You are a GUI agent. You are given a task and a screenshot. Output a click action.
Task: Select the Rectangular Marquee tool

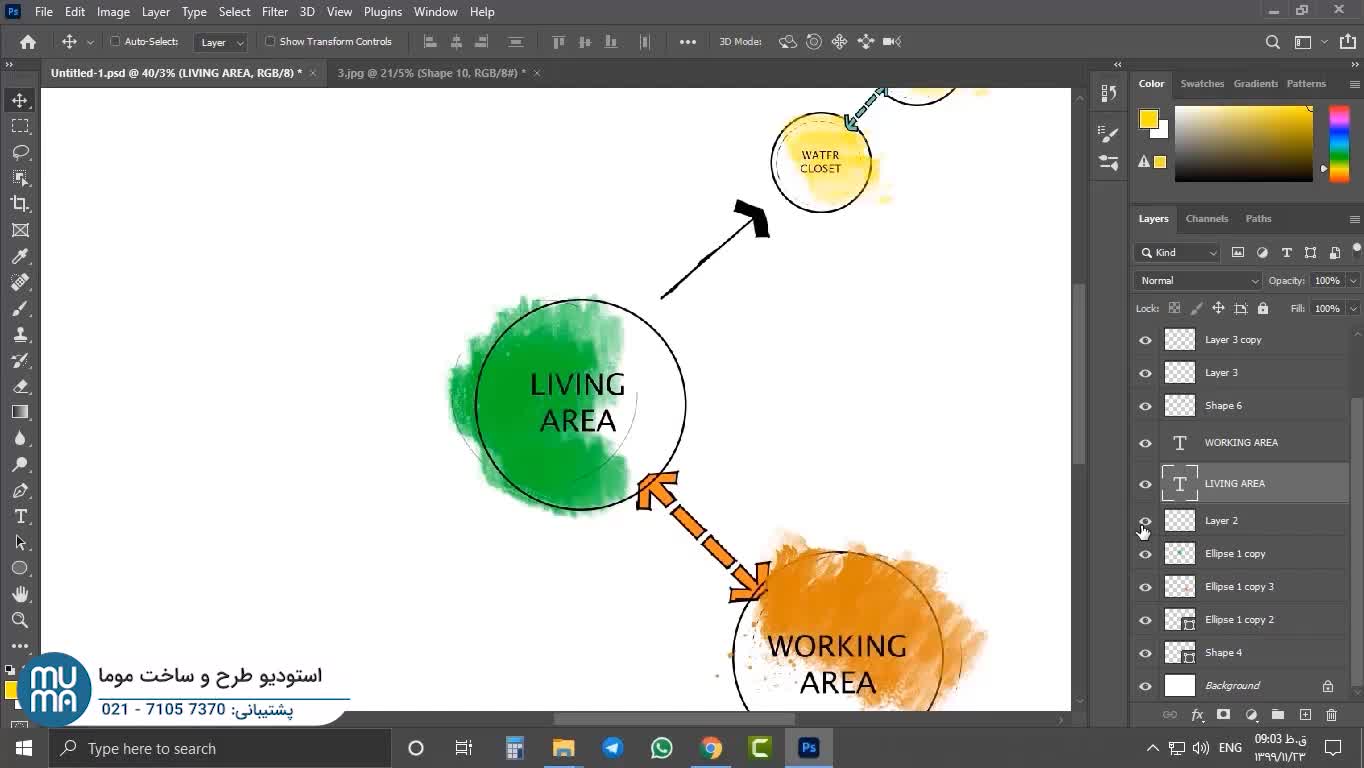(20, 126)
